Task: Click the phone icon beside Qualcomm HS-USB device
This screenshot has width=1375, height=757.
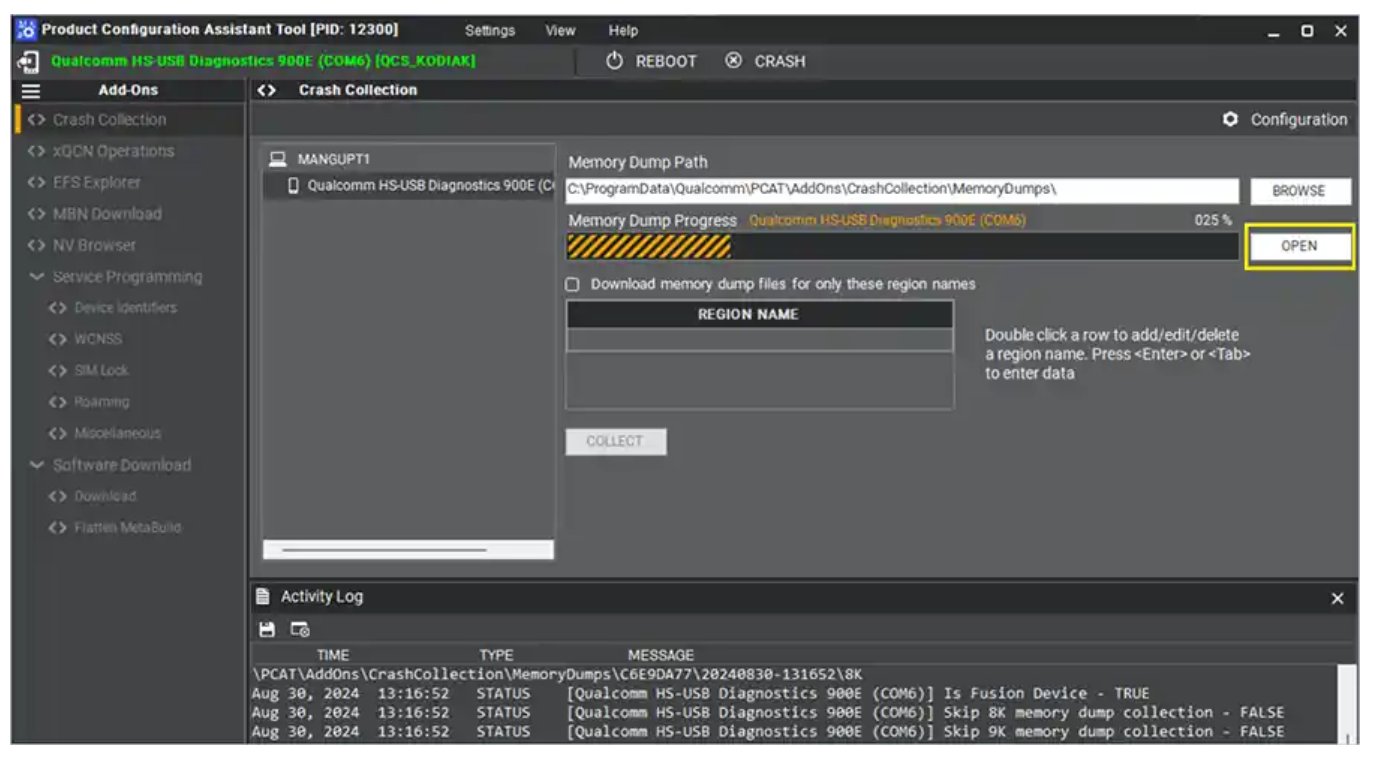Action: pos(294,185)
